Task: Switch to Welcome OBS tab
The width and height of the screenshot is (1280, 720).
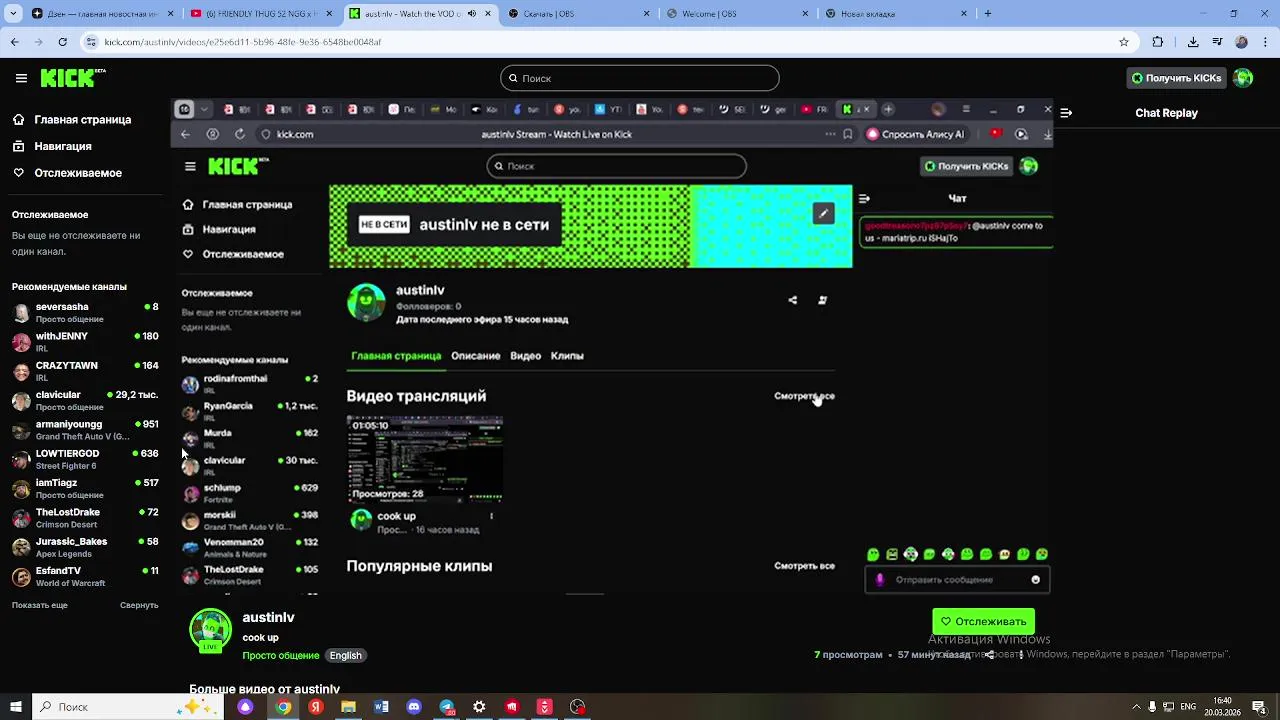Action: click(738, 14)
